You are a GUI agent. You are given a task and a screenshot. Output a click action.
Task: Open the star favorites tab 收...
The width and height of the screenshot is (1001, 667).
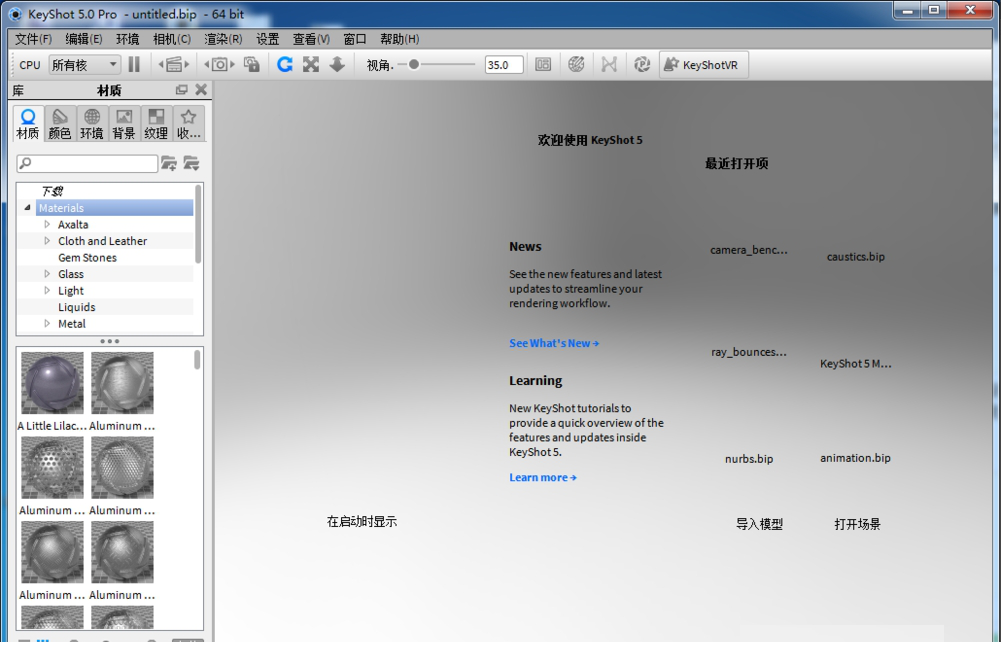188,124
